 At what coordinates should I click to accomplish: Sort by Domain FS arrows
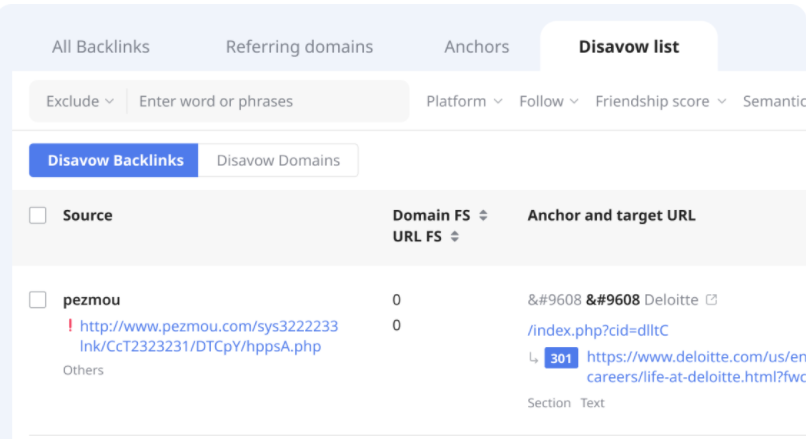coord(483,216)
